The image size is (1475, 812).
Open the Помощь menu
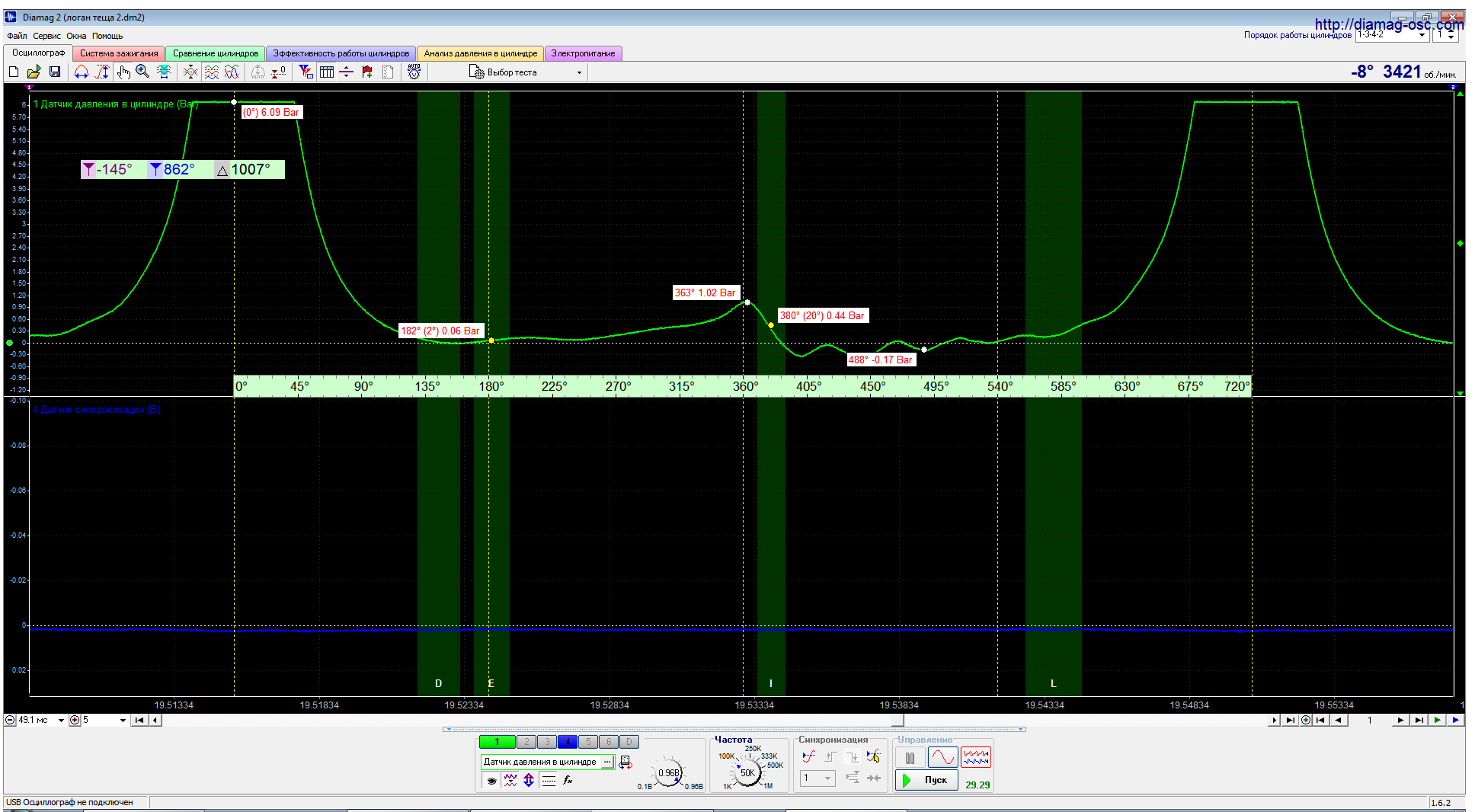[107, 36]
